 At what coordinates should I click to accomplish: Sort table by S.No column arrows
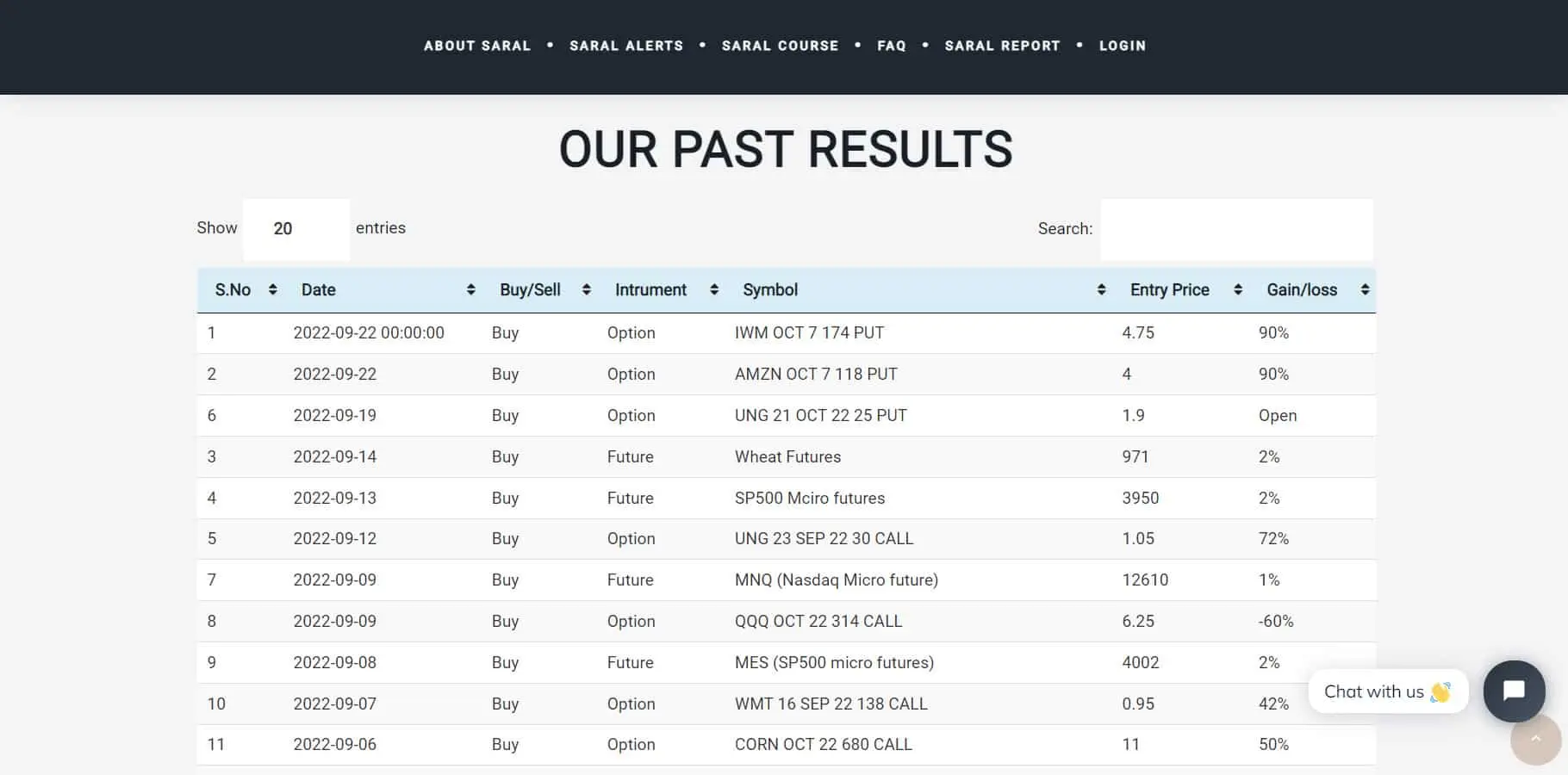(272, 289)
